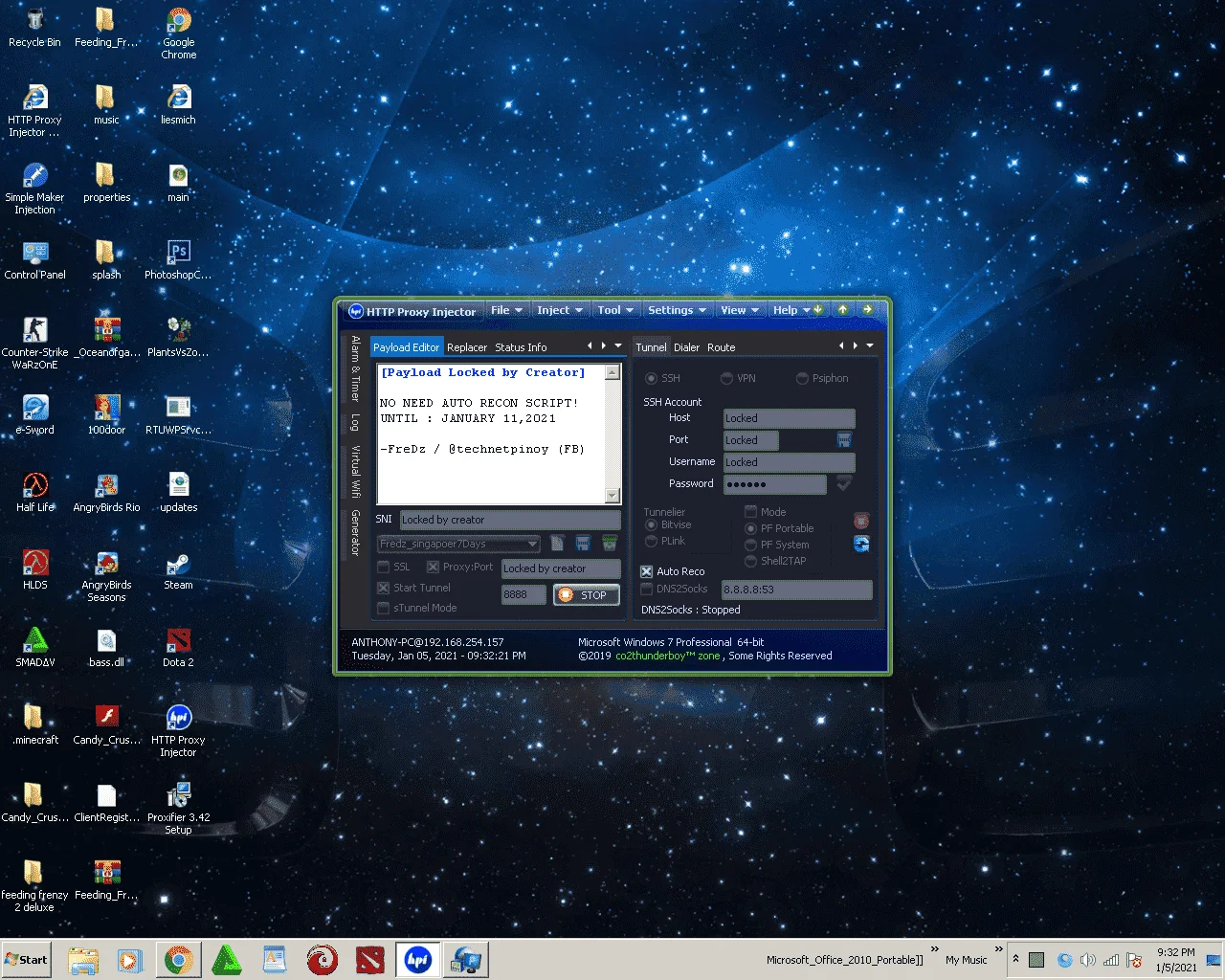Click the green download arrow in title bar
Viewport: 1225px width, 980px height.
click(x=818, y=310)
